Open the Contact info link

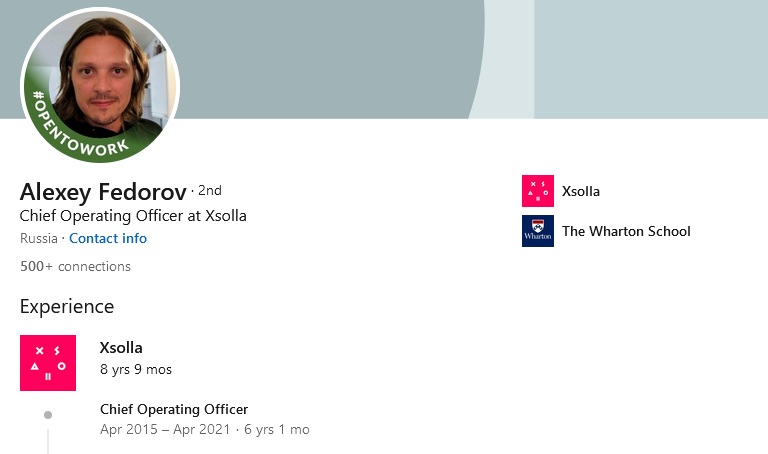(x=107, y=238)
